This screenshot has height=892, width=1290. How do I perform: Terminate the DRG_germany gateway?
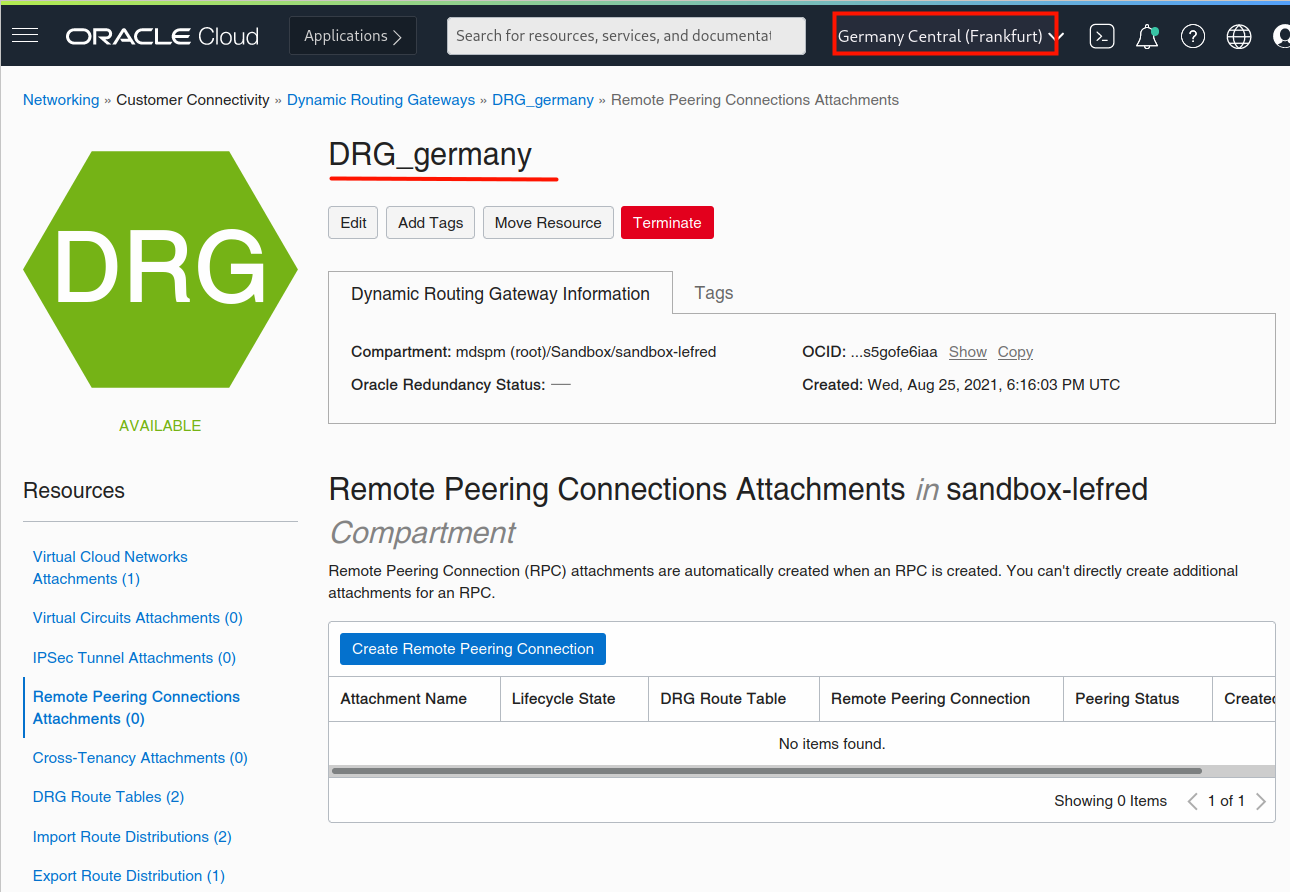[x=667, y=223]
